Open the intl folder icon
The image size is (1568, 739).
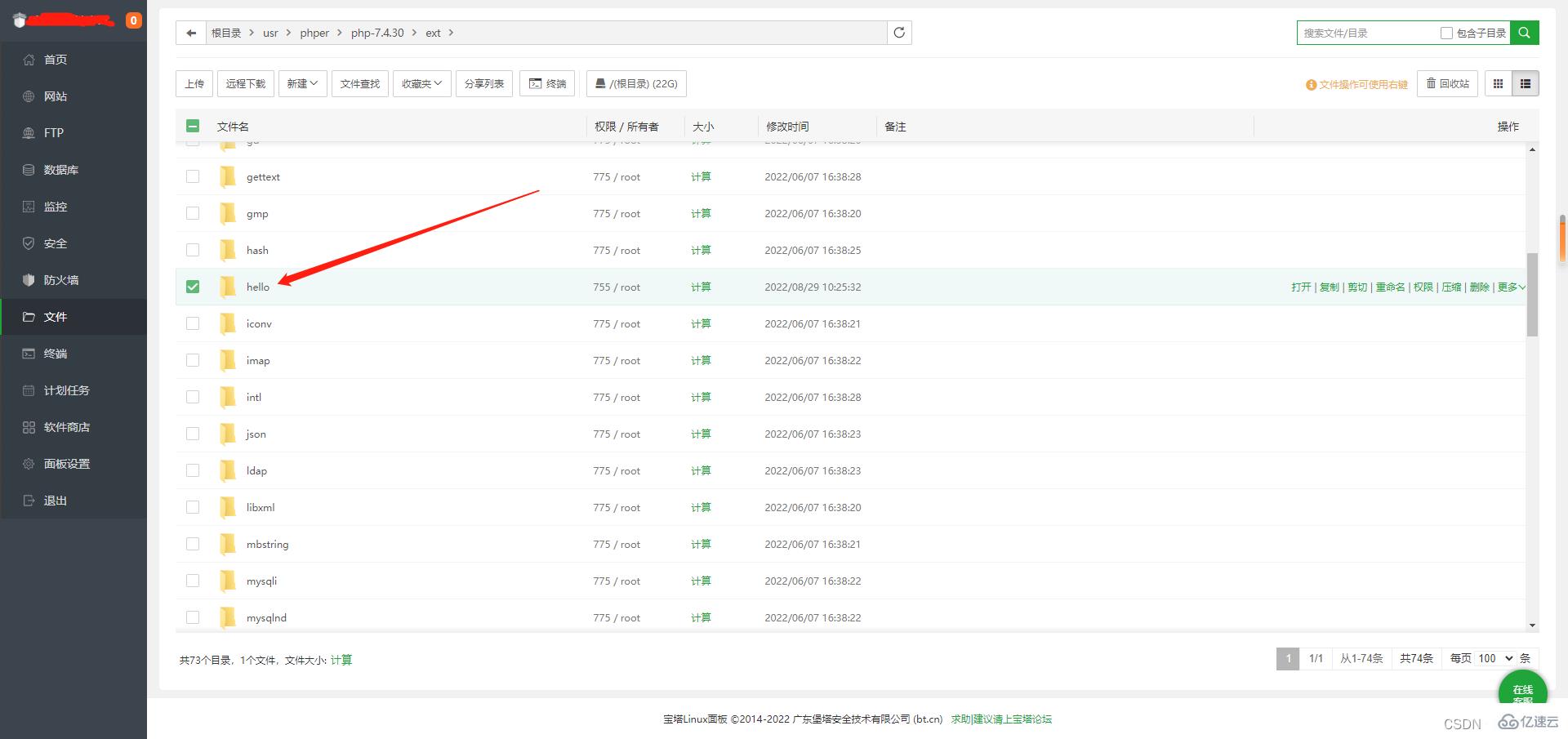[x=228, y=397]
